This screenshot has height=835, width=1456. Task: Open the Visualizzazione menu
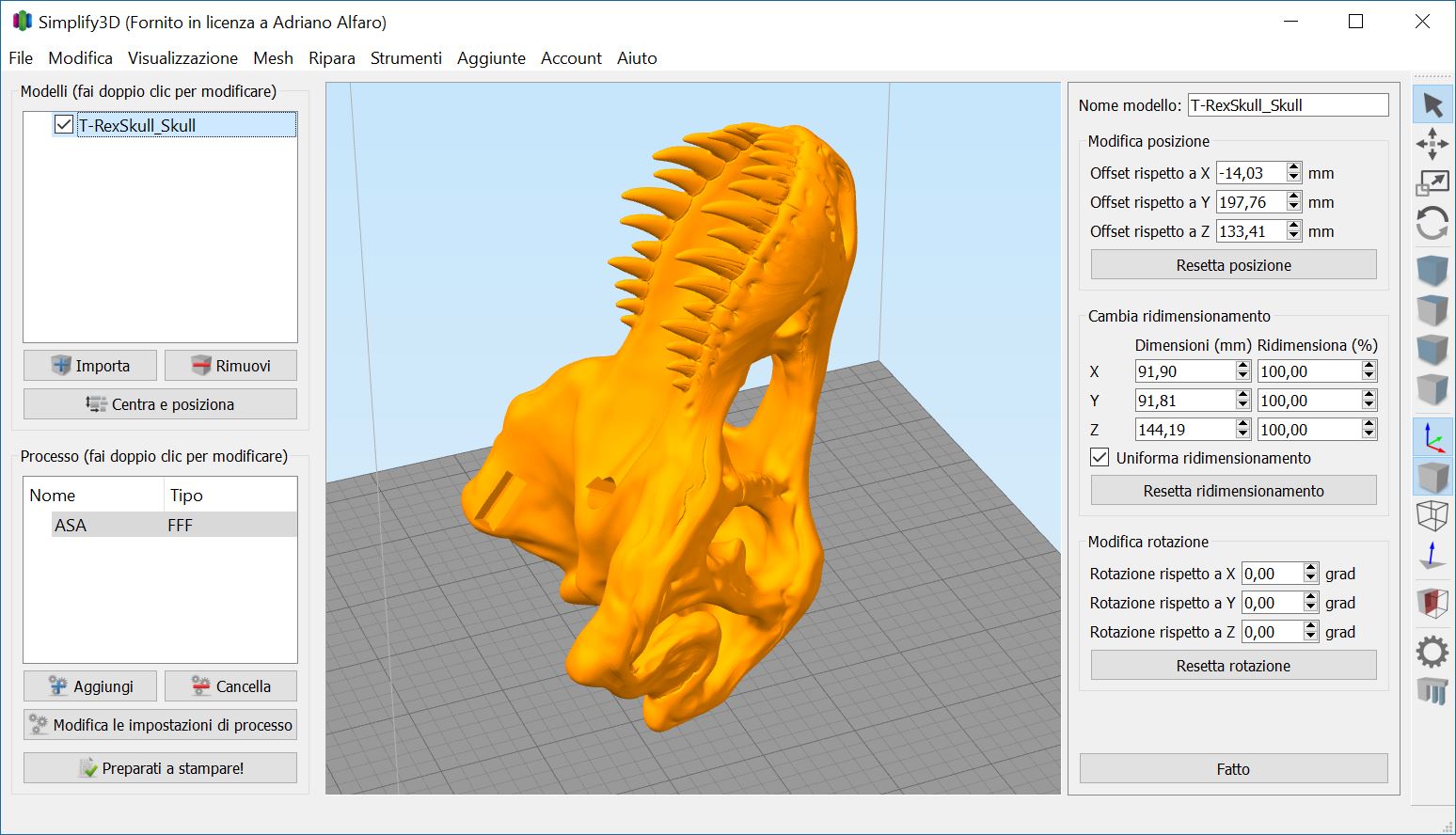182,57
